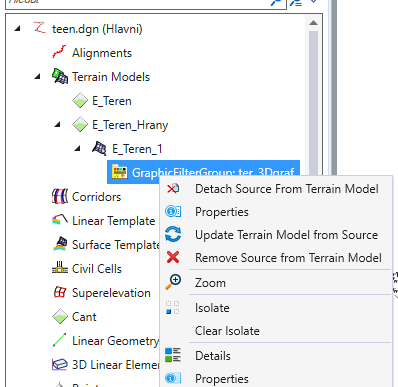This screenshot has height=387, width=398.
Task: Select the E_Teren_1 tree item
Action: [137, 149]
